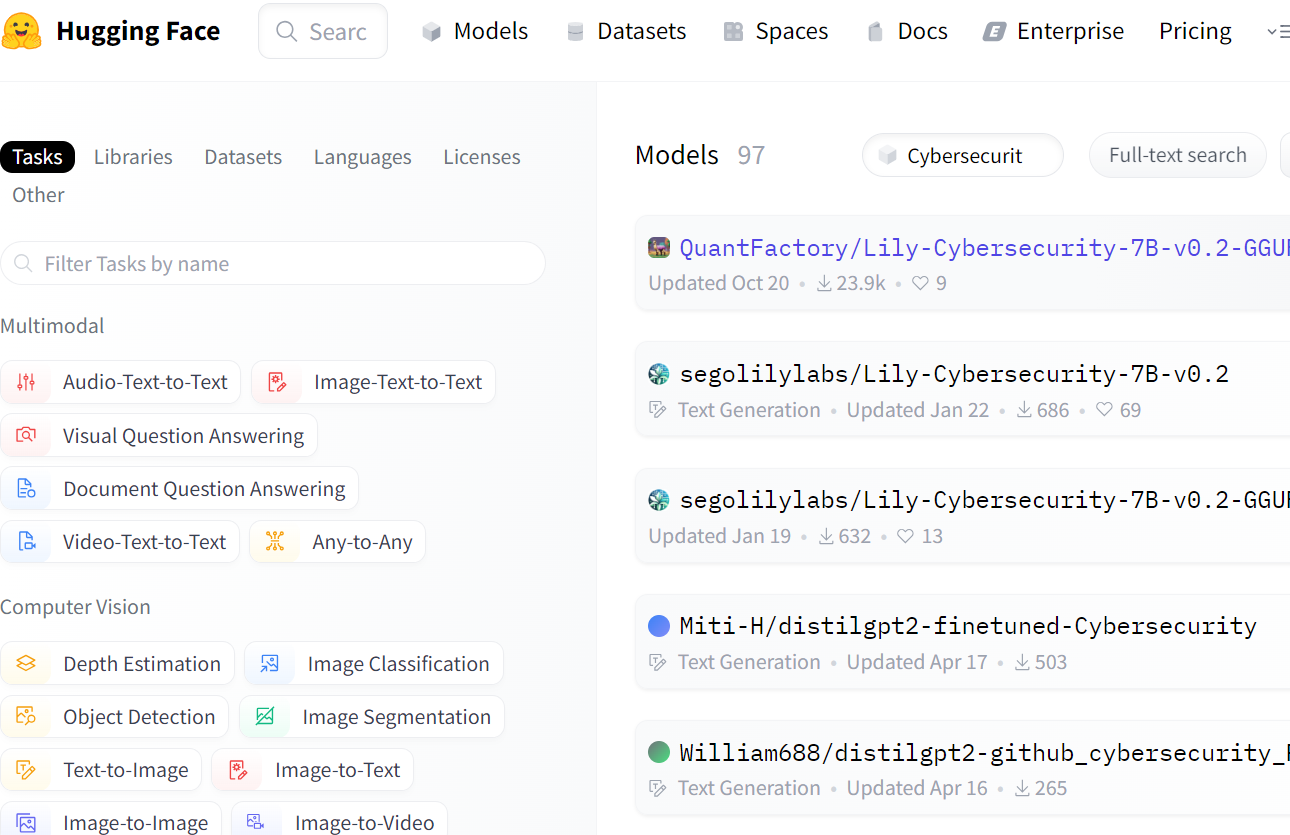Viewport: 1290px width, 835px height.
Task: Open QuantFactory/Lily-Cybersecurity-7B-v0.2-GGUF model
Action: click(x=984, y=248)
